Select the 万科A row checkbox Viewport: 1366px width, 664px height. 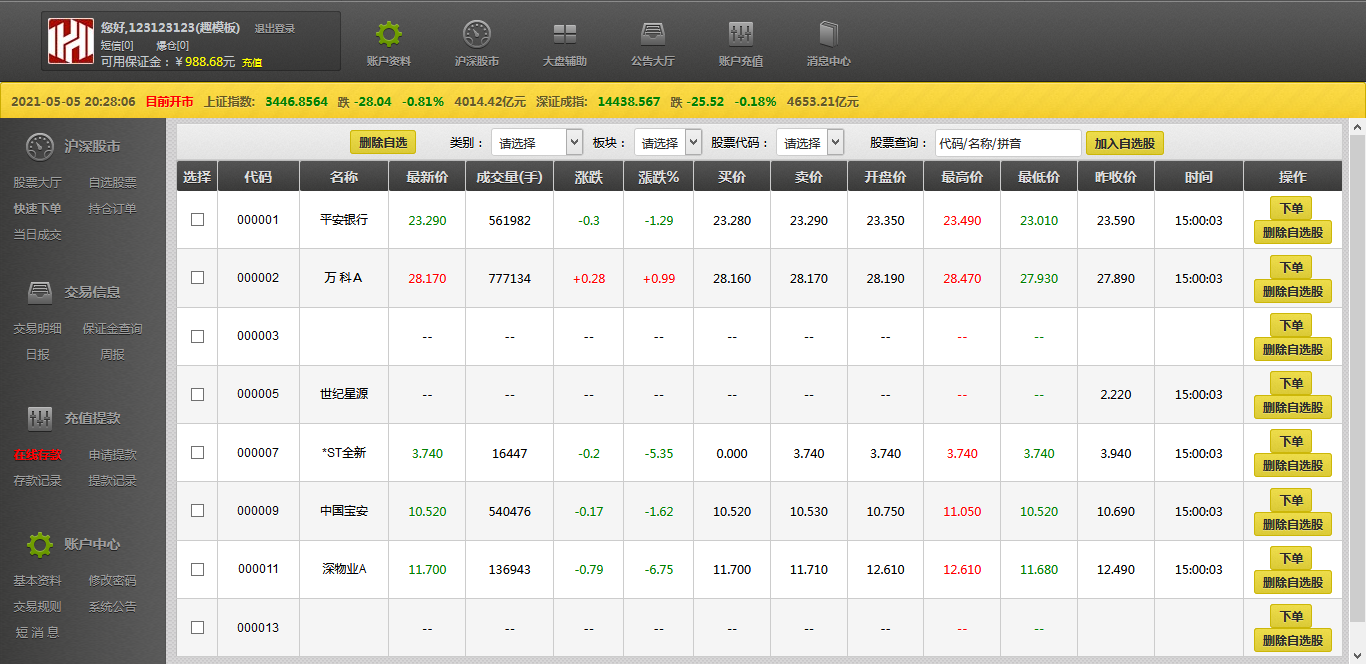coord(197,277)
